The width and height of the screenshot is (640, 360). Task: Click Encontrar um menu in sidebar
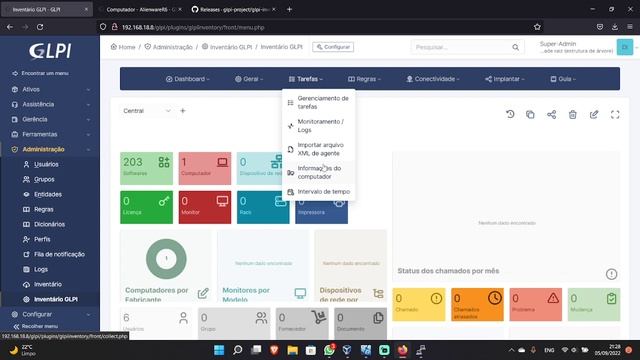(41, 73)
